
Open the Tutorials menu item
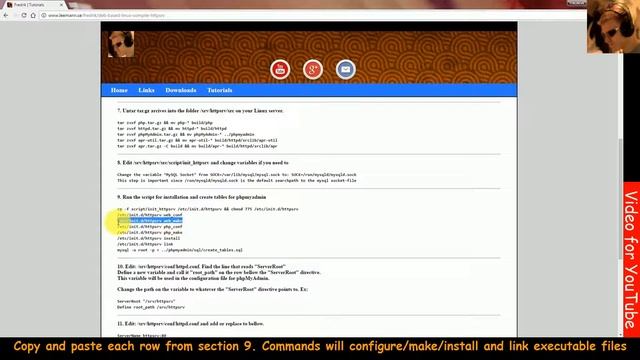coord(220,90)
